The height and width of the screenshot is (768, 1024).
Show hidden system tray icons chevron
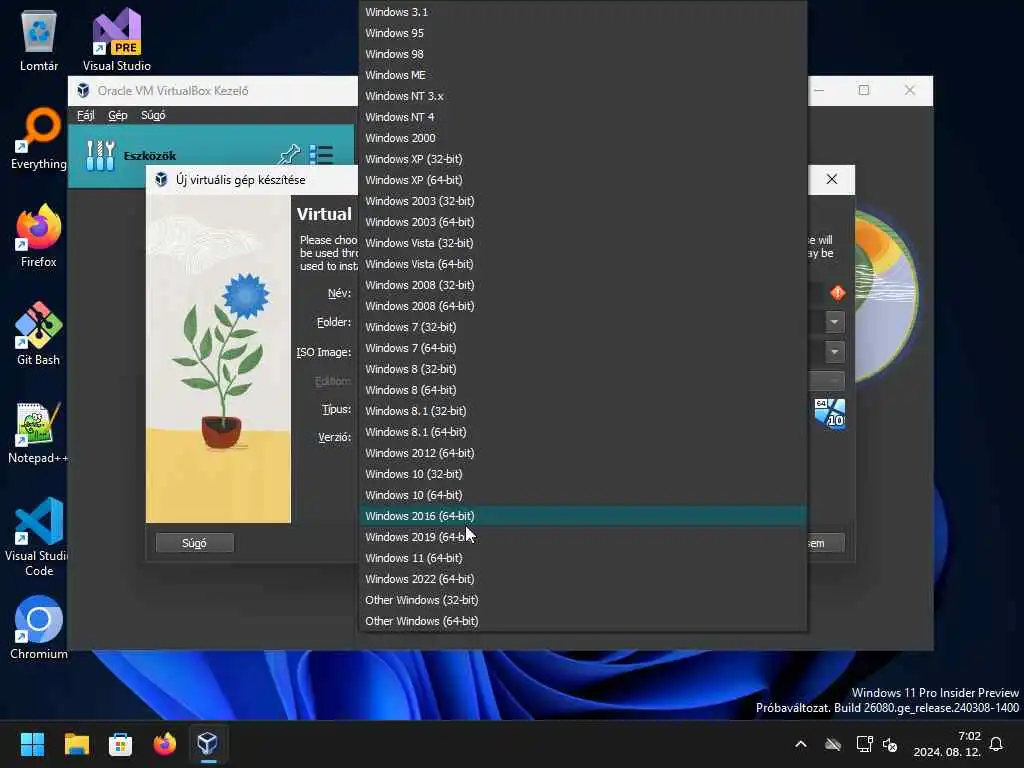(x=801, y=744)
